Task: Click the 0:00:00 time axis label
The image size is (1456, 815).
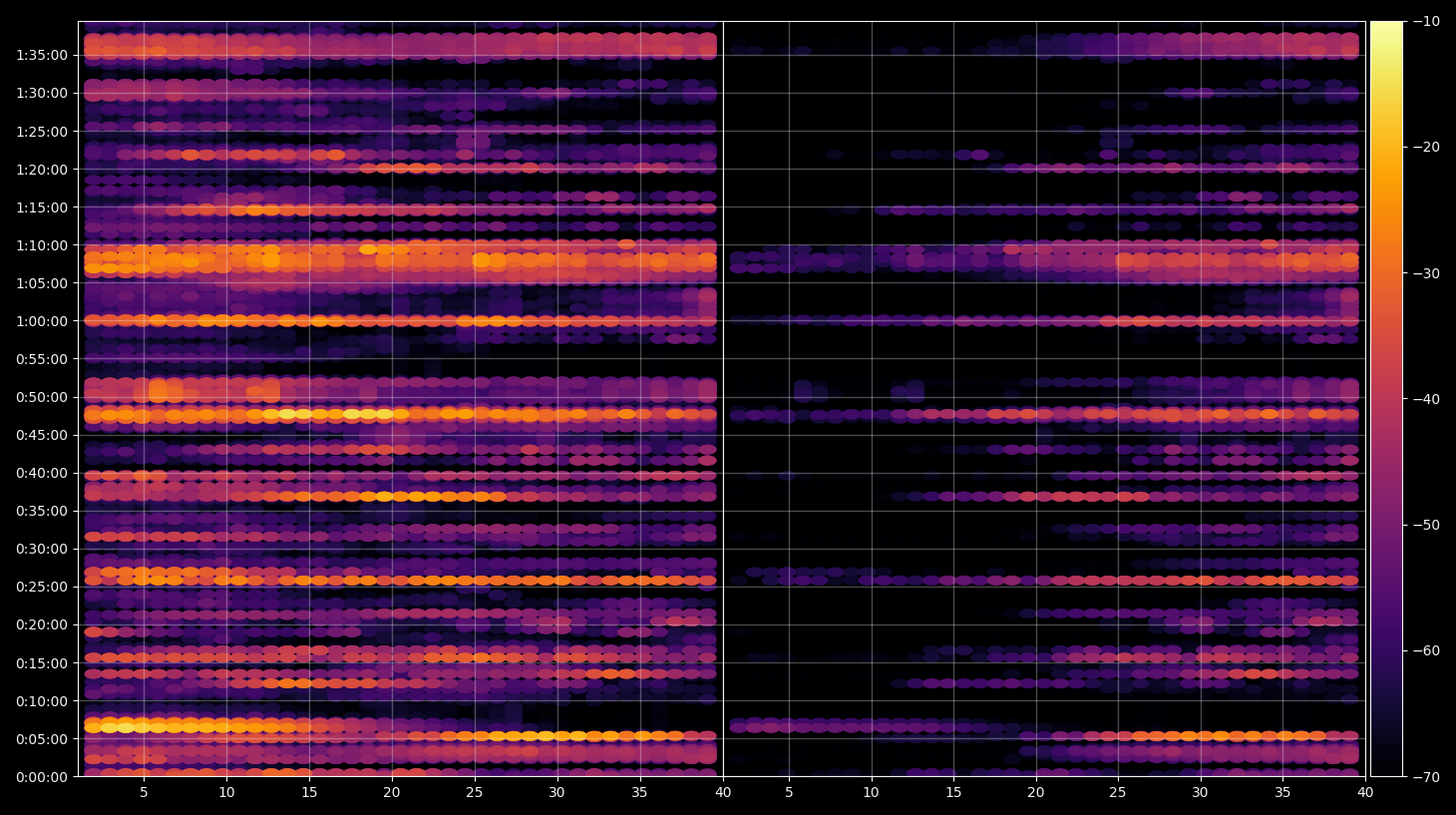Action: tap(42, 777)
